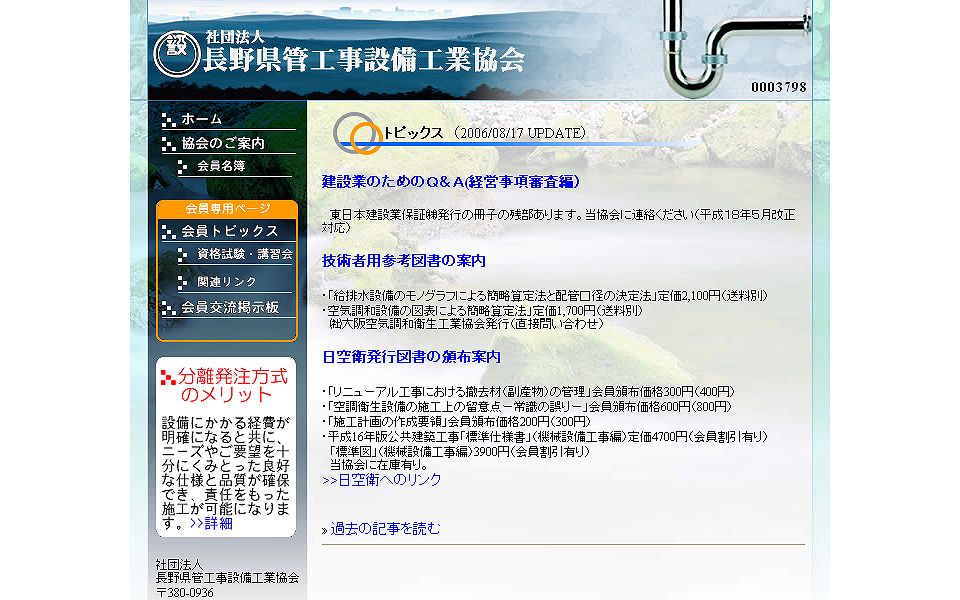The height and width of the screenshot is (600, 960).
Task: Follow the >>日空衛へのリンク link
Action: coord(381,480)
